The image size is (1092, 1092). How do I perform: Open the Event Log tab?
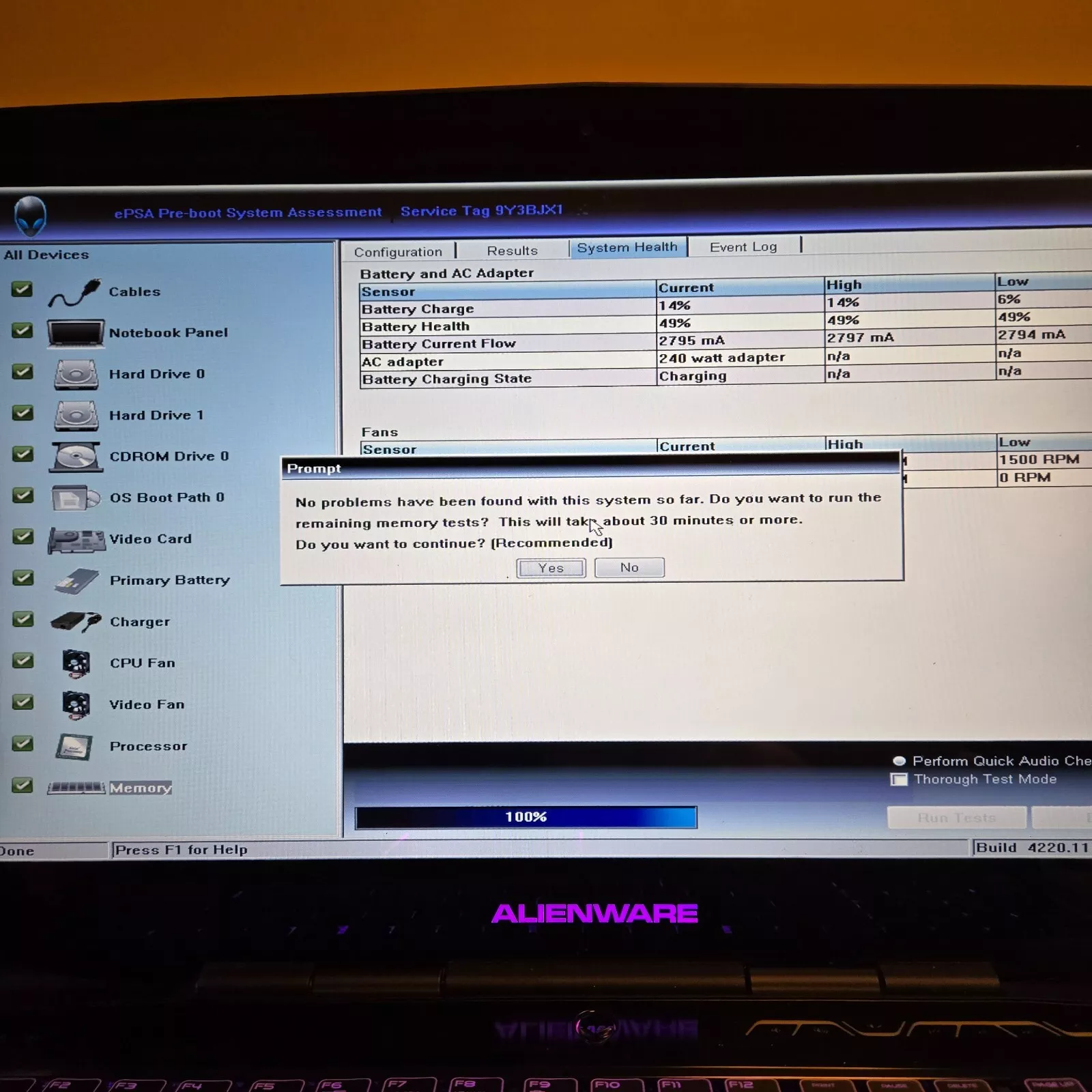[x=743, y=246]
